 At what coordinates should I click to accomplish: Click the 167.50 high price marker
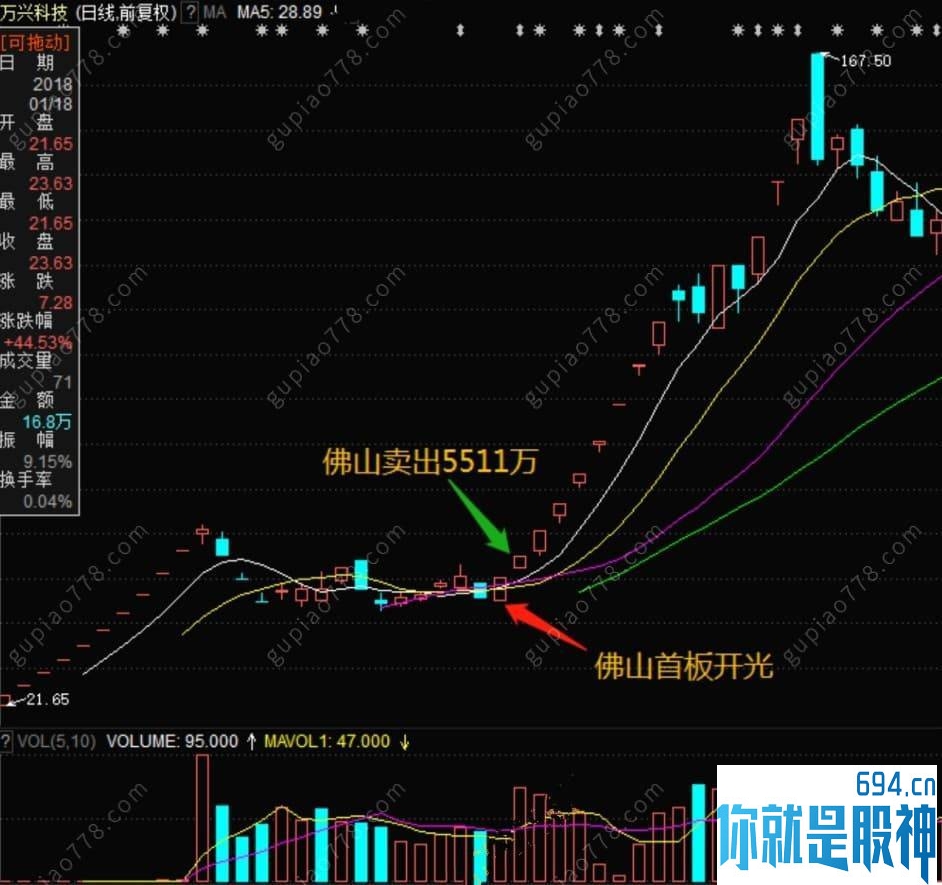click(866, 61)
